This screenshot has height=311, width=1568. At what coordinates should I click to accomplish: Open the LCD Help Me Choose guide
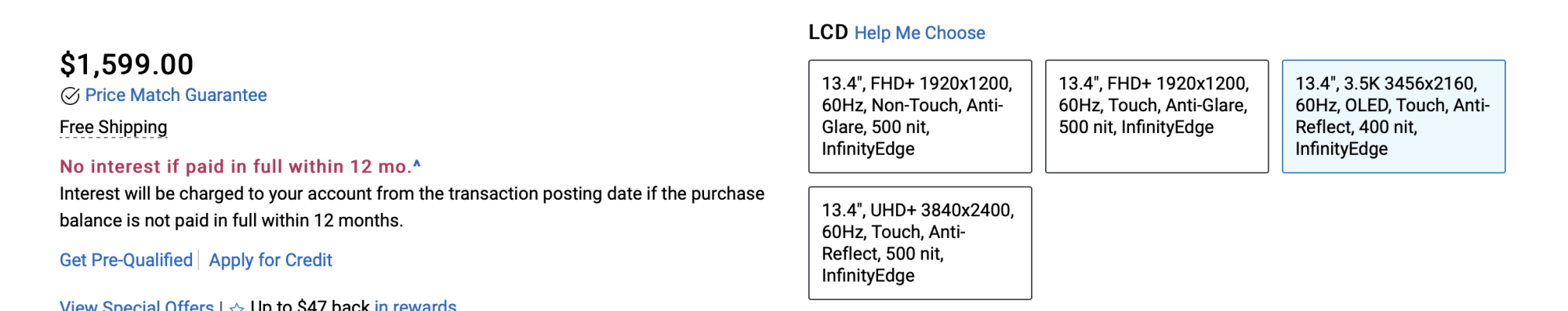coord(920,33)
